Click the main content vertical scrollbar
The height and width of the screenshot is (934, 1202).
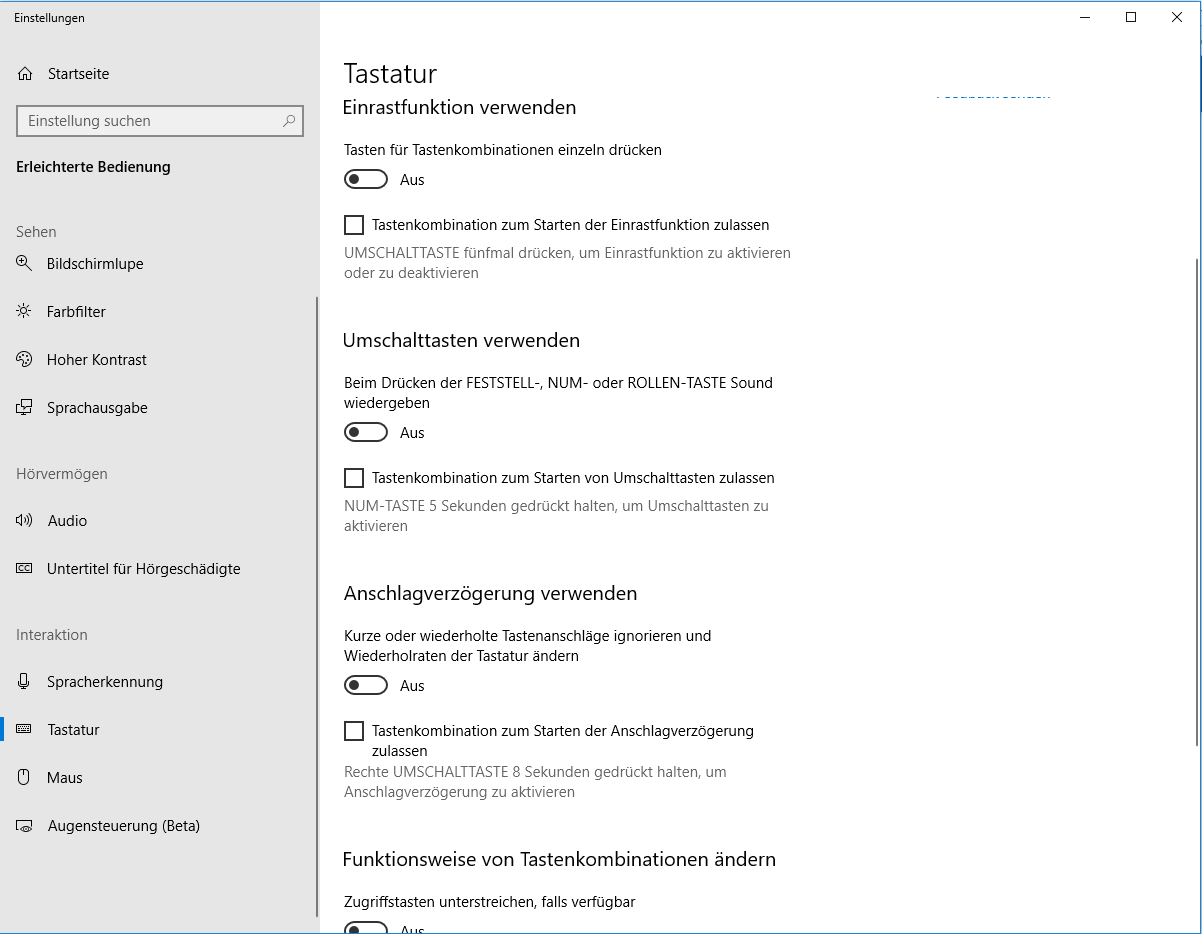[x=1197, y=500]
